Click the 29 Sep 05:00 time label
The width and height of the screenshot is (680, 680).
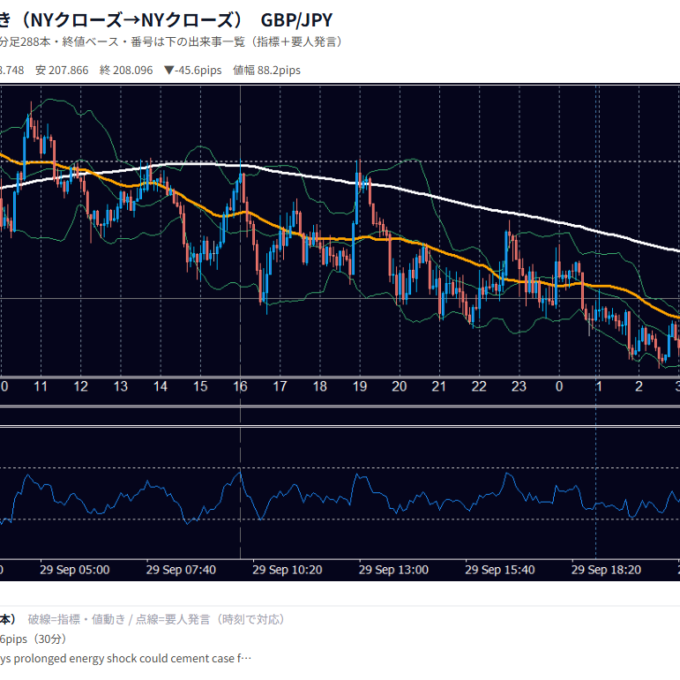coord(75,569)
